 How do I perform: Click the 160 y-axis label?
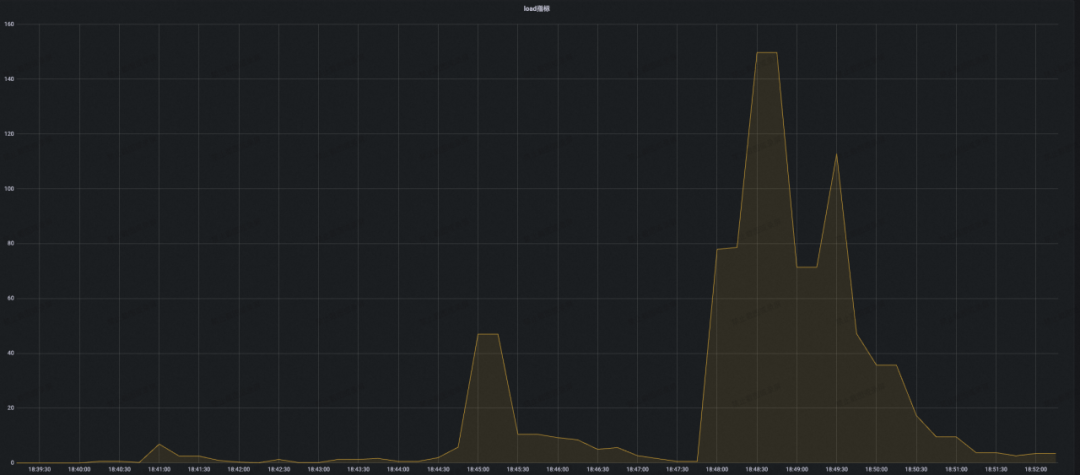click(x=9, y=24)
